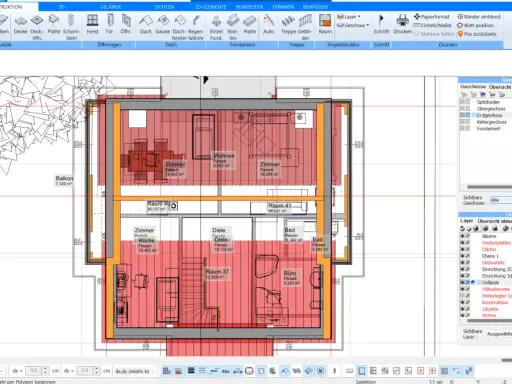This screenshot has height=384, width=512.
Task: Increase dx value with stepper arrow
Action: point(46,369)
